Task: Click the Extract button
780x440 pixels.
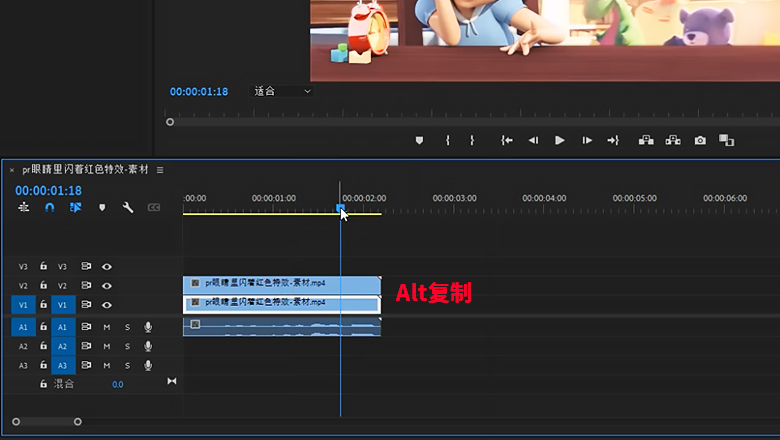Action: click(x=673, y=140)
